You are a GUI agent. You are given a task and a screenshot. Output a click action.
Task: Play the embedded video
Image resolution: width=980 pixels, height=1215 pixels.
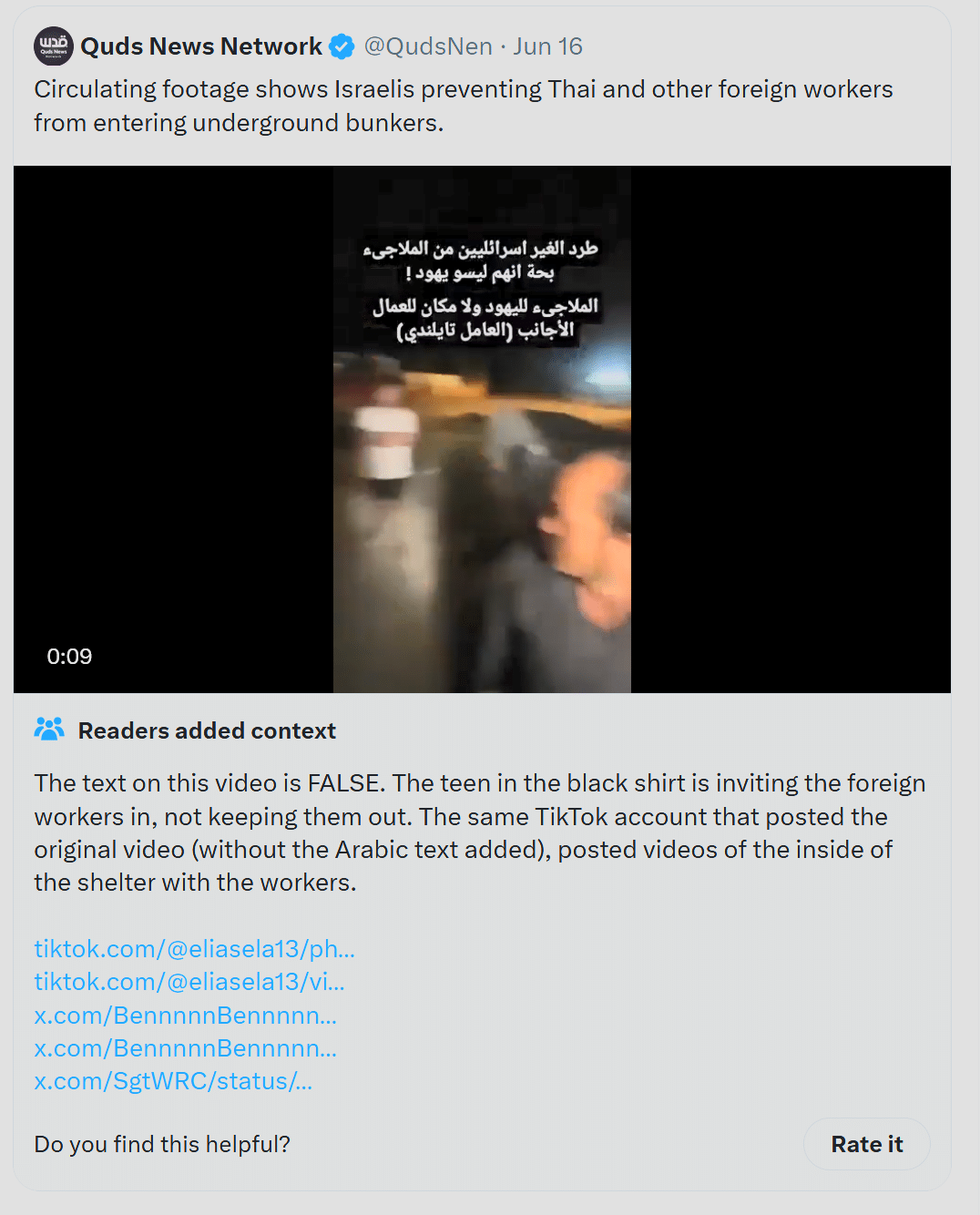click(x=482, y=429)
